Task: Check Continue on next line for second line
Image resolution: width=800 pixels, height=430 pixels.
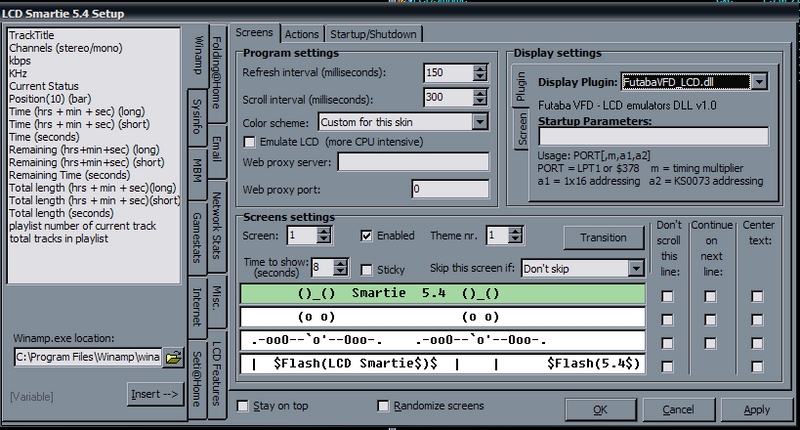Action: 710,320
